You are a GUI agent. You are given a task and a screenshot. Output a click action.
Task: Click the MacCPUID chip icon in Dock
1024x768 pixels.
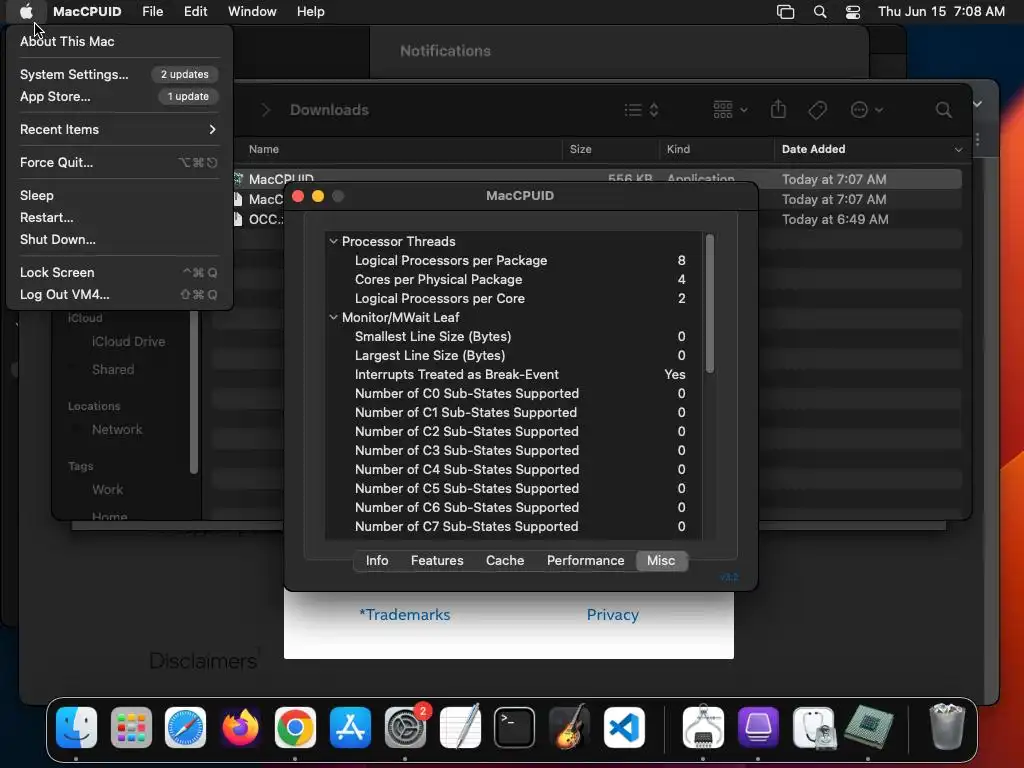tap(868, 727)
